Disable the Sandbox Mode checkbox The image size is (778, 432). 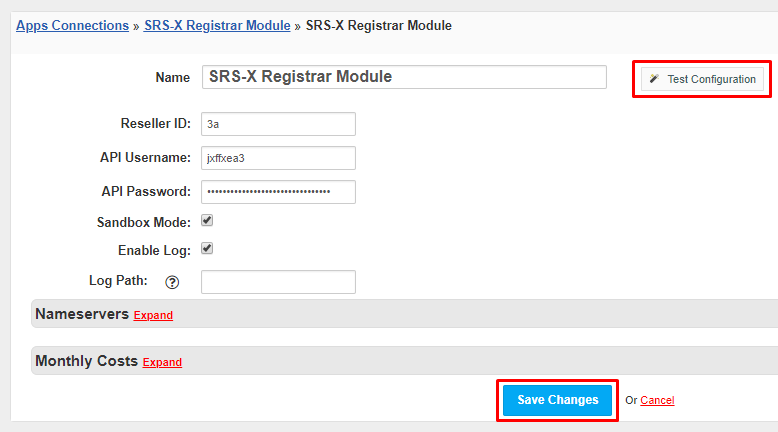click(x=207, y=220)
